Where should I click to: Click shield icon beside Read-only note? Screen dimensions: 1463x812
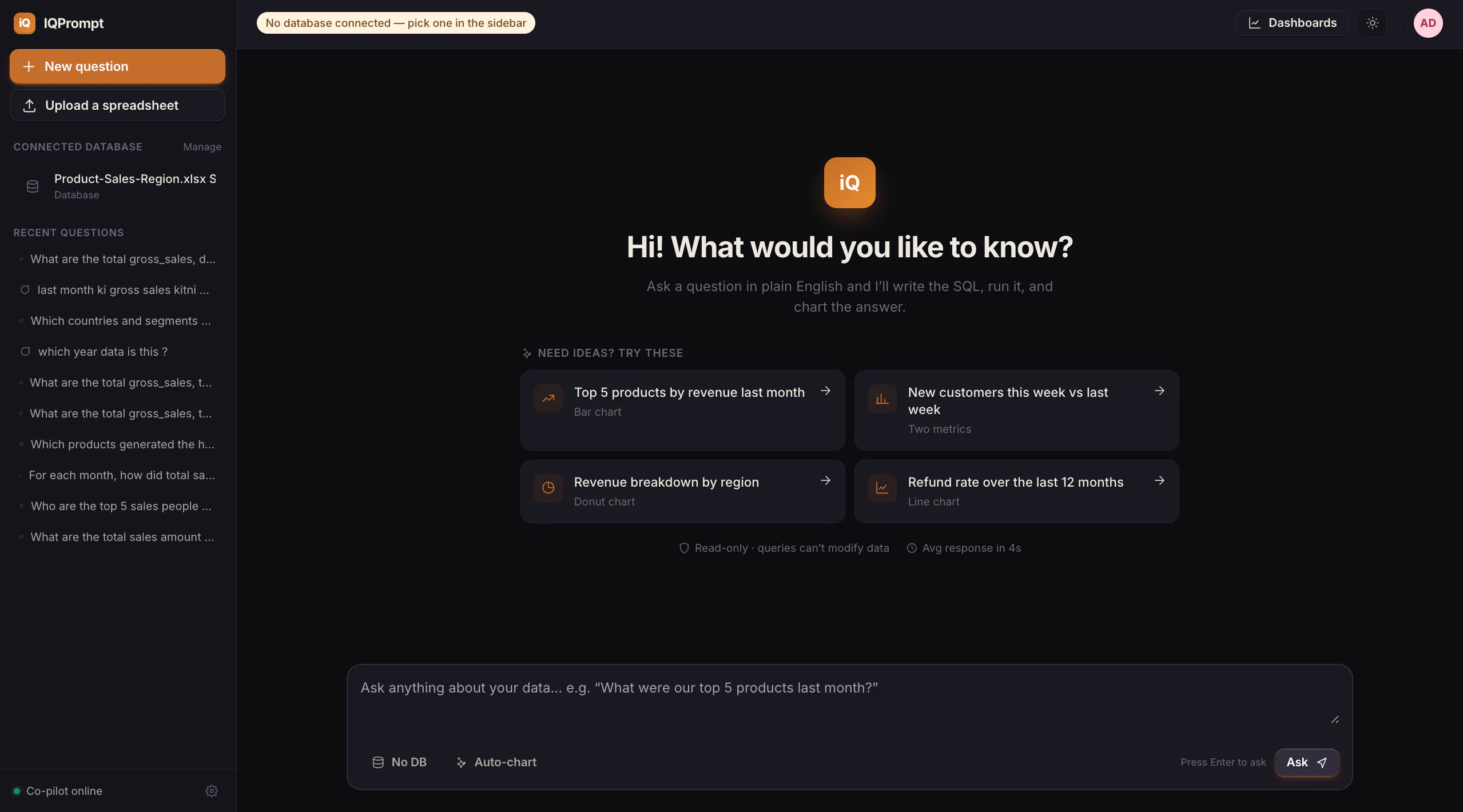(x=683, y=548)
